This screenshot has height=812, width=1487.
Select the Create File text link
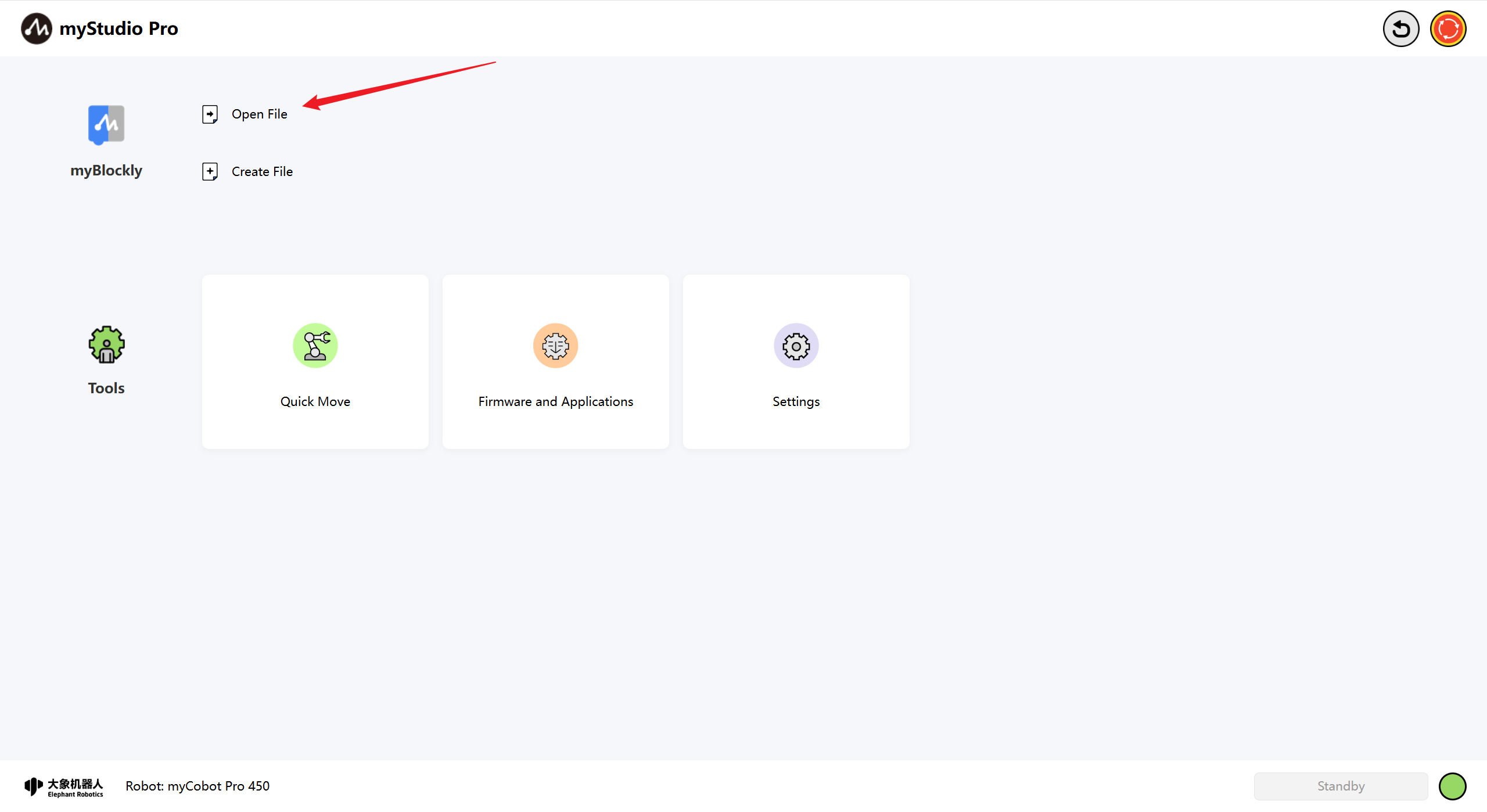pyautogui.click(x=262, y=171)
